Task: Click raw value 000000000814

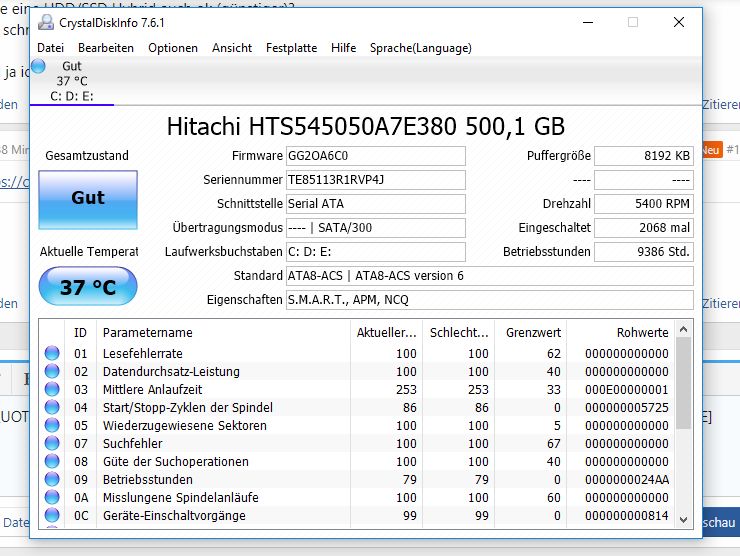Action: click(x=626, y=515)
